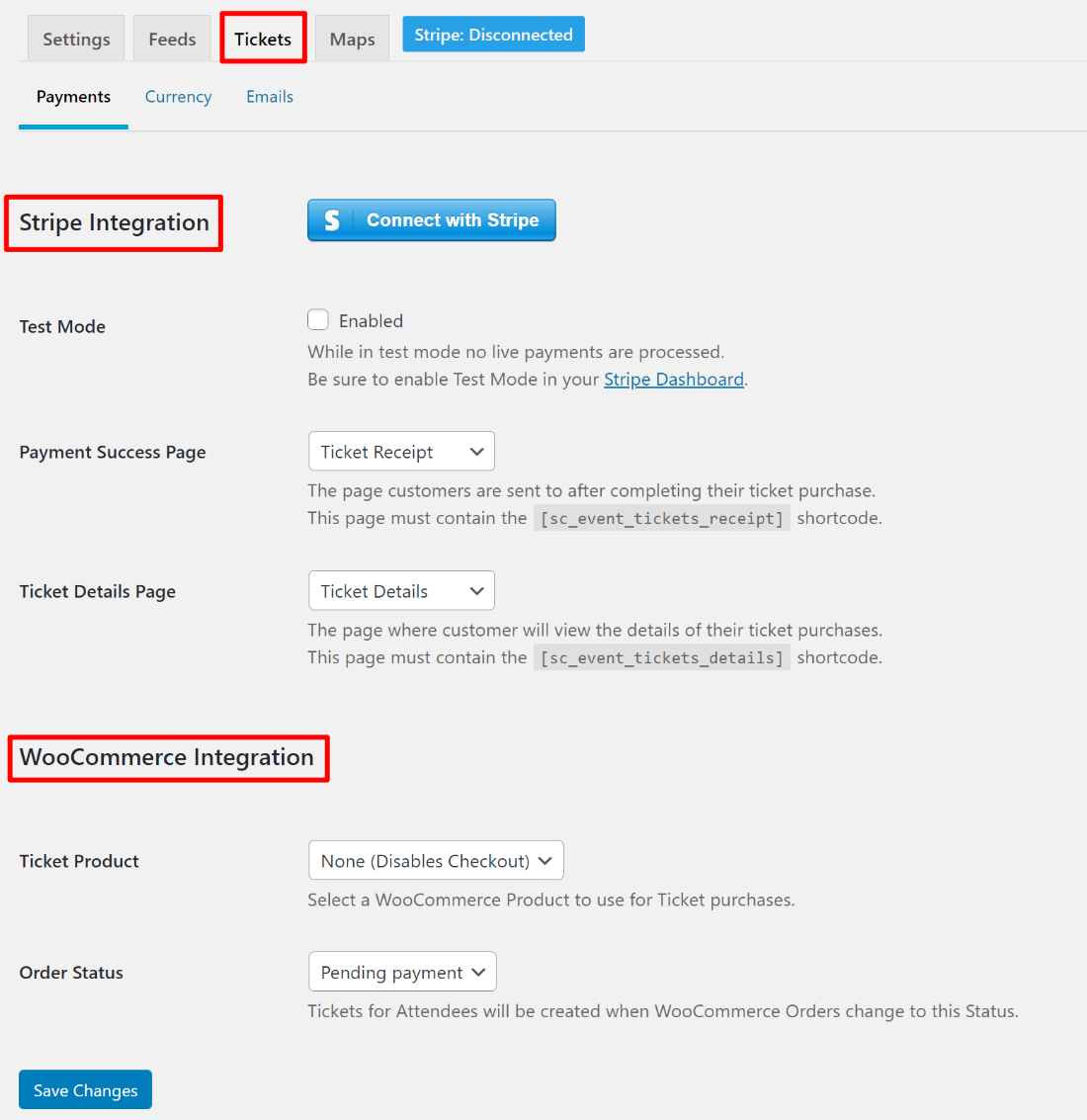
Task: Open the Settings tab
Action: 76,39
